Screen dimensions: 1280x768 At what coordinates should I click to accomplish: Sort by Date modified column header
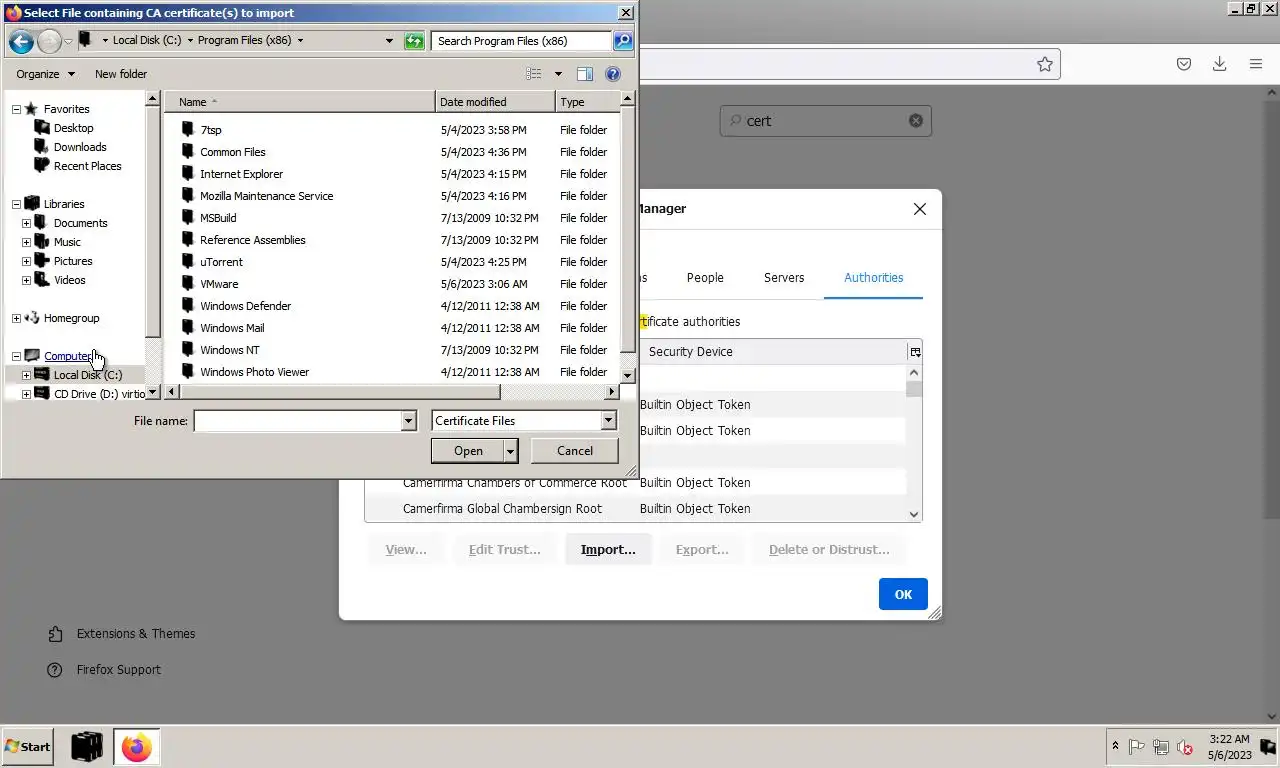tap(496, 102)
